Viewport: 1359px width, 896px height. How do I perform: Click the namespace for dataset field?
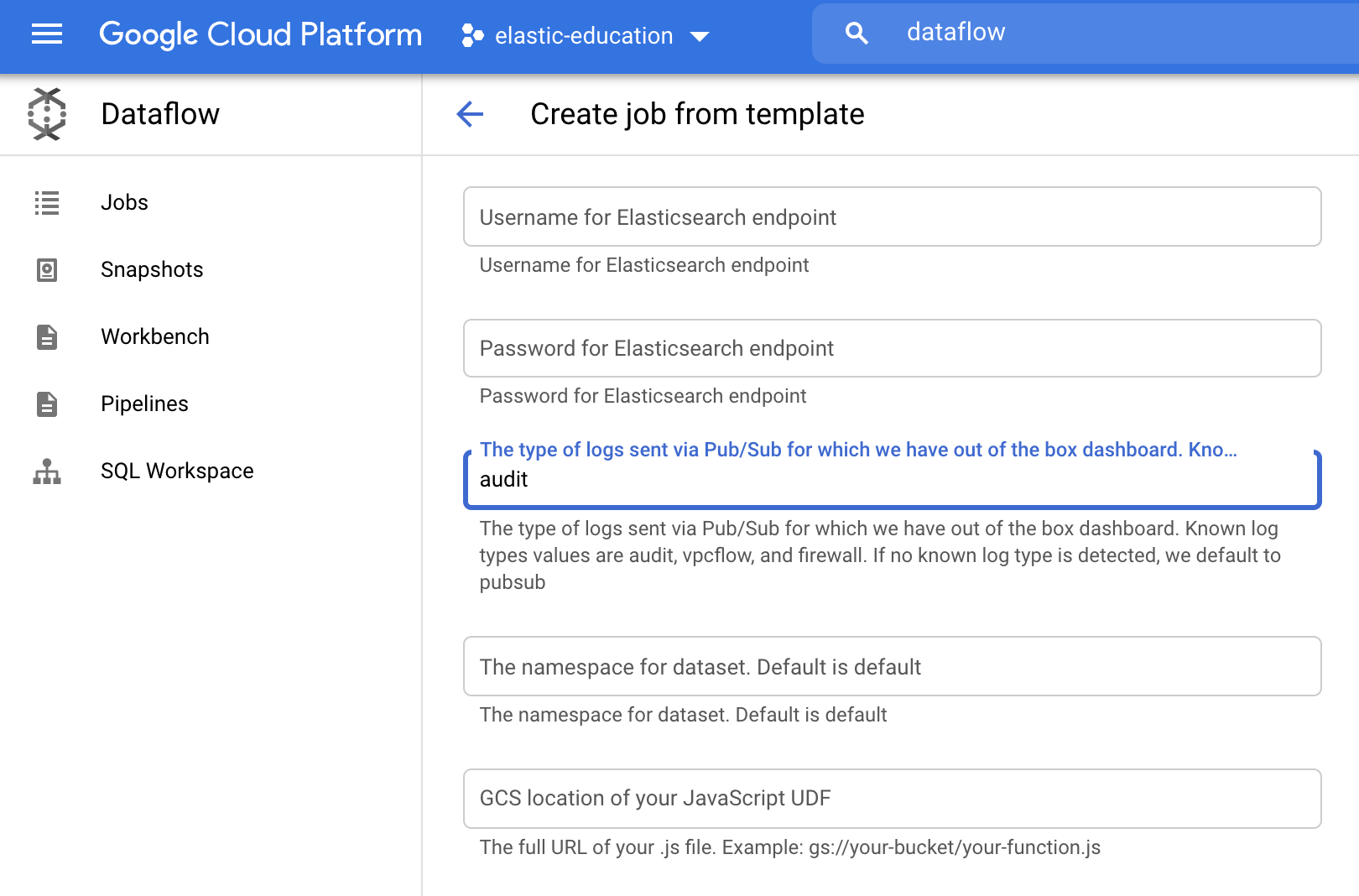(892, 666)
